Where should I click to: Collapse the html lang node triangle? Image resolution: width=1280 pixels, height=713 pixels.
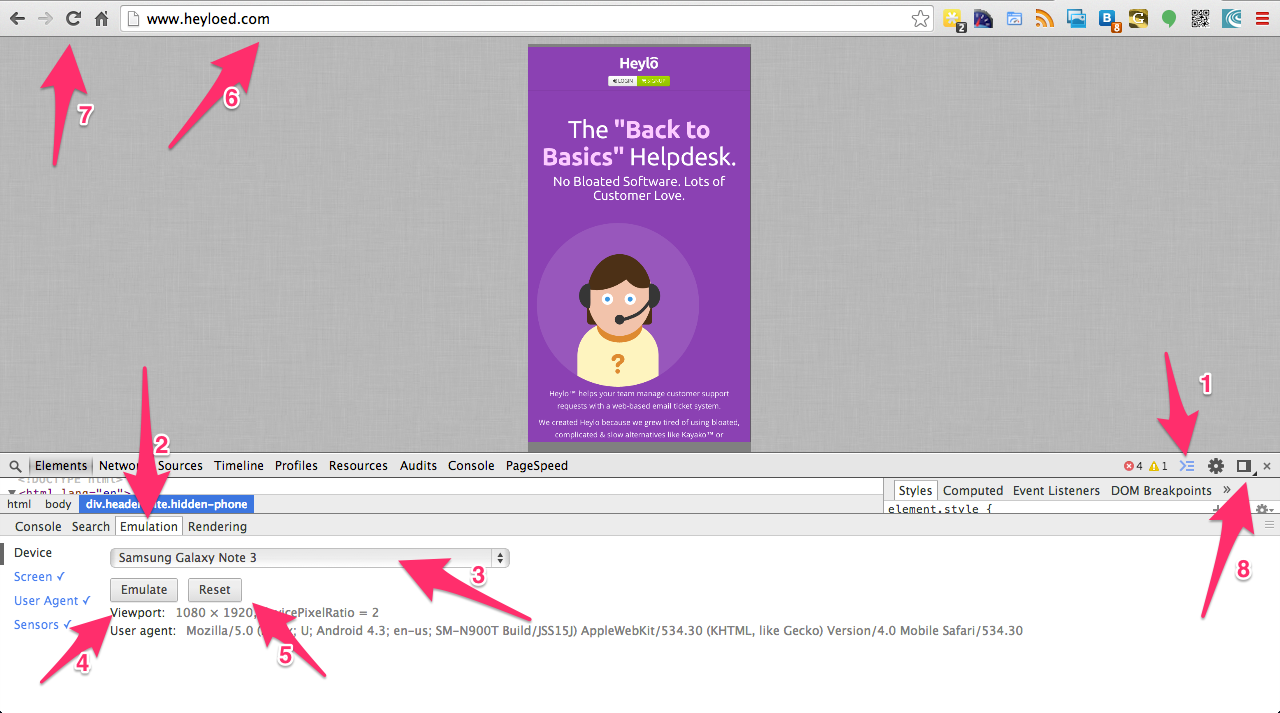tap(11, 493)
